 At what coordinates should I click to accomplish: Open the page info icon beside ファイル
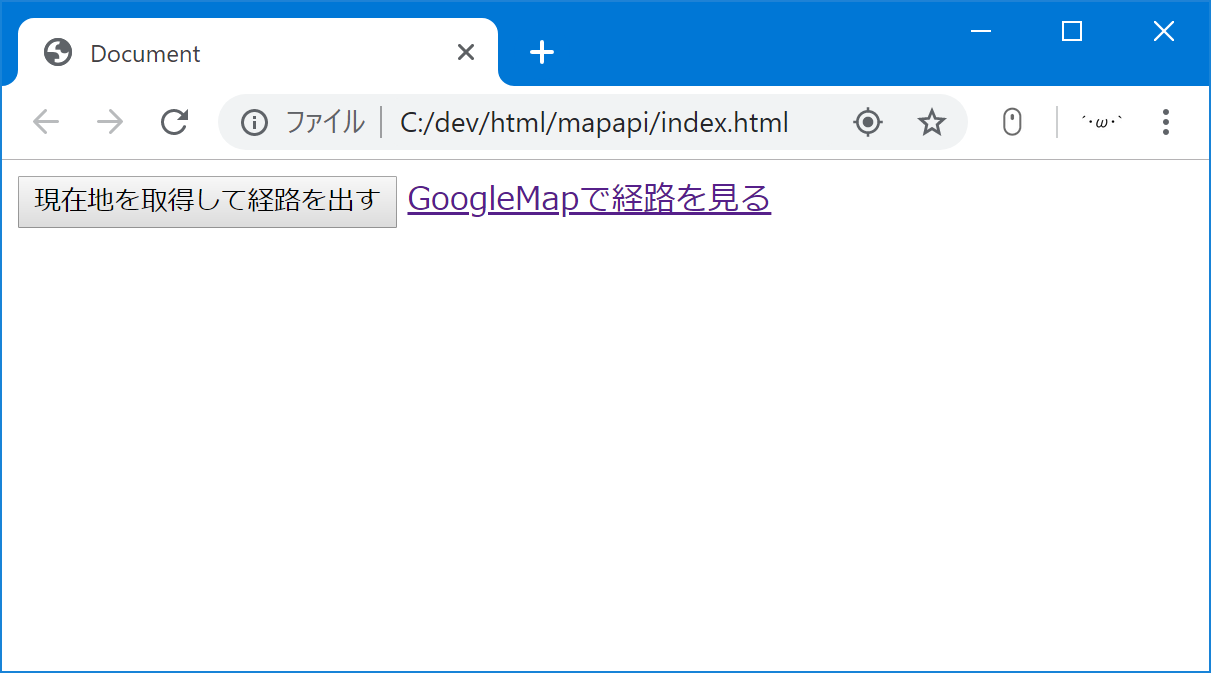(253, 121)
